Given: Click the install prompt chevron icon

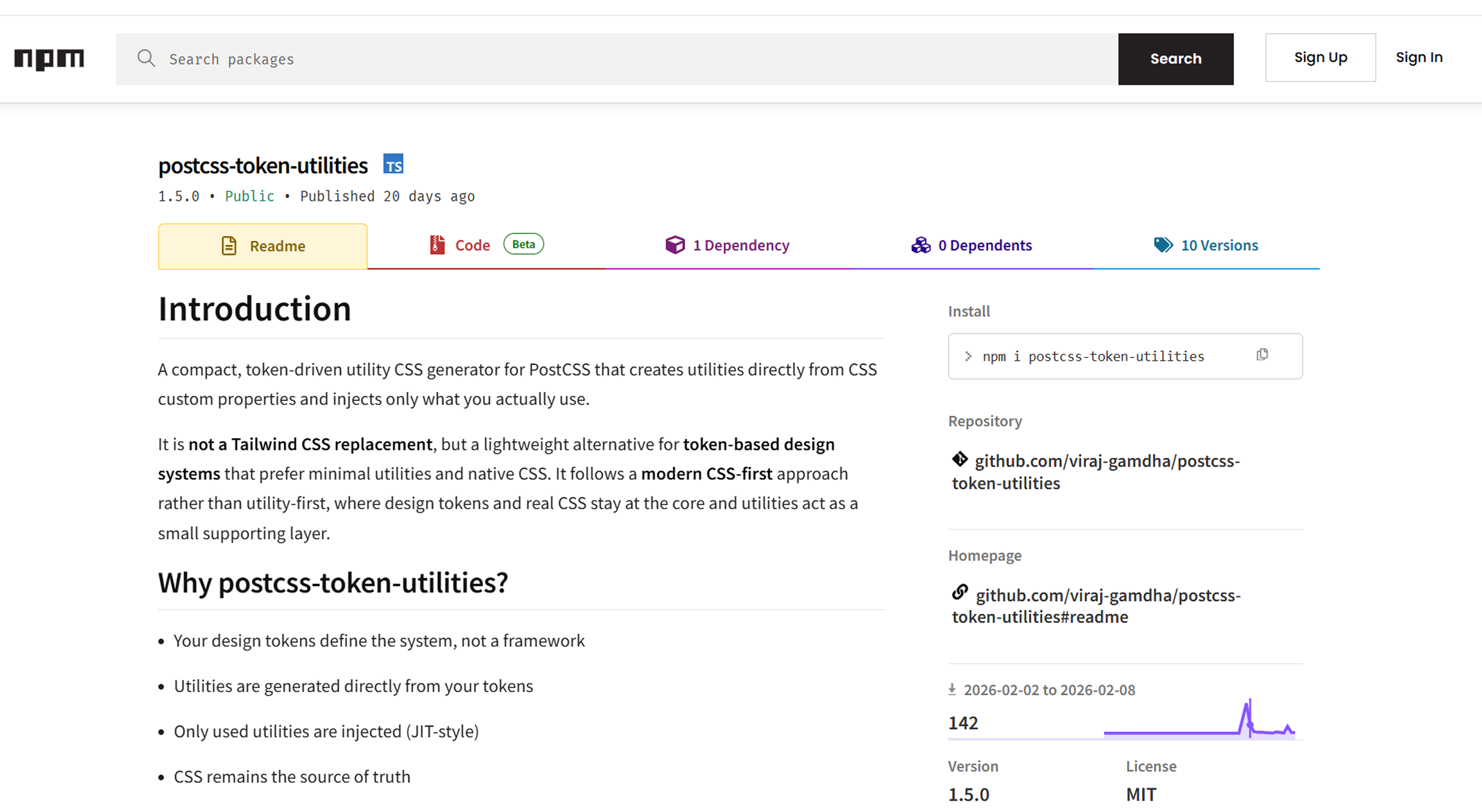Looking at the screenshot, I should (x=968, y=356).
